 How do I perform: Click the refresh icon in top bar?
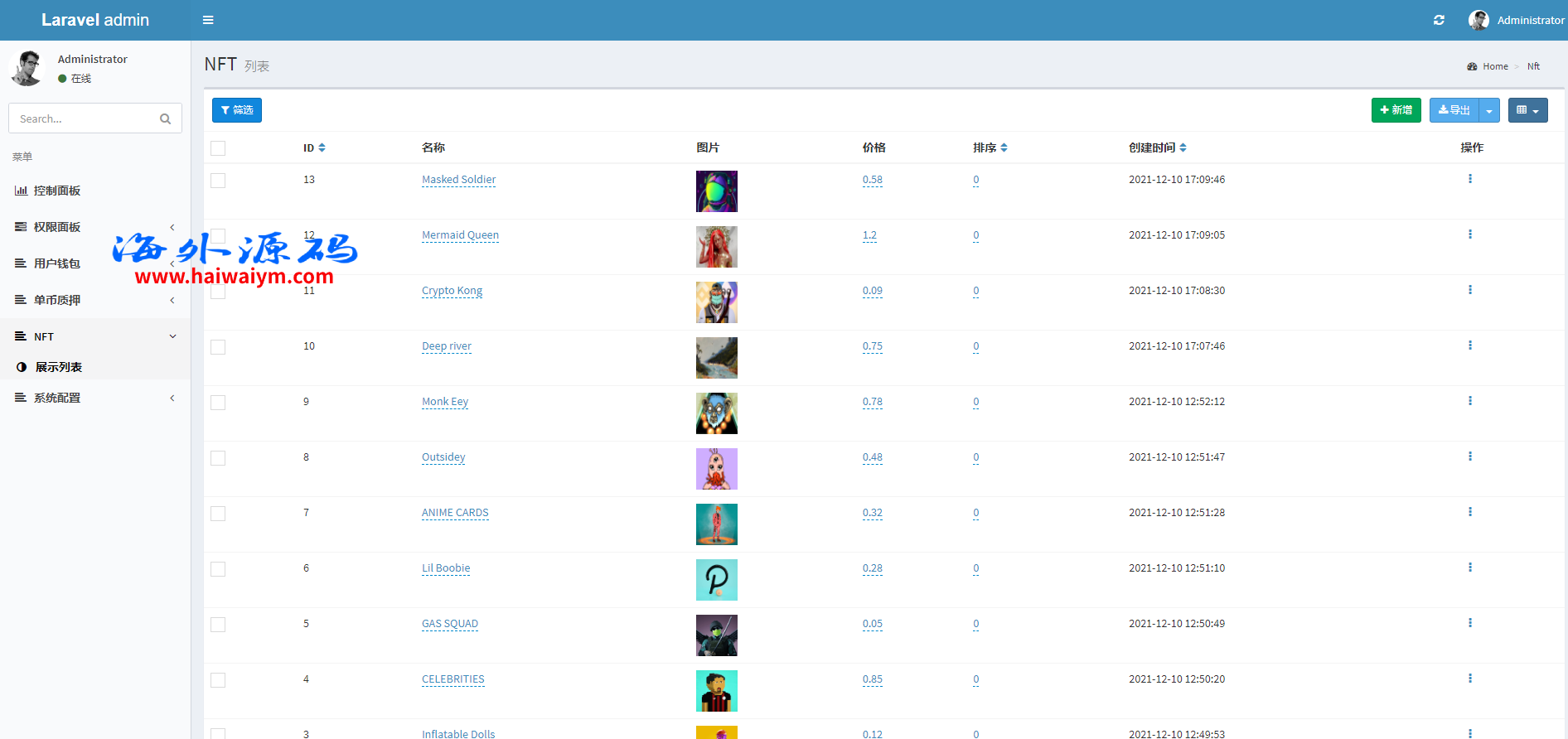coord(1439,20)
